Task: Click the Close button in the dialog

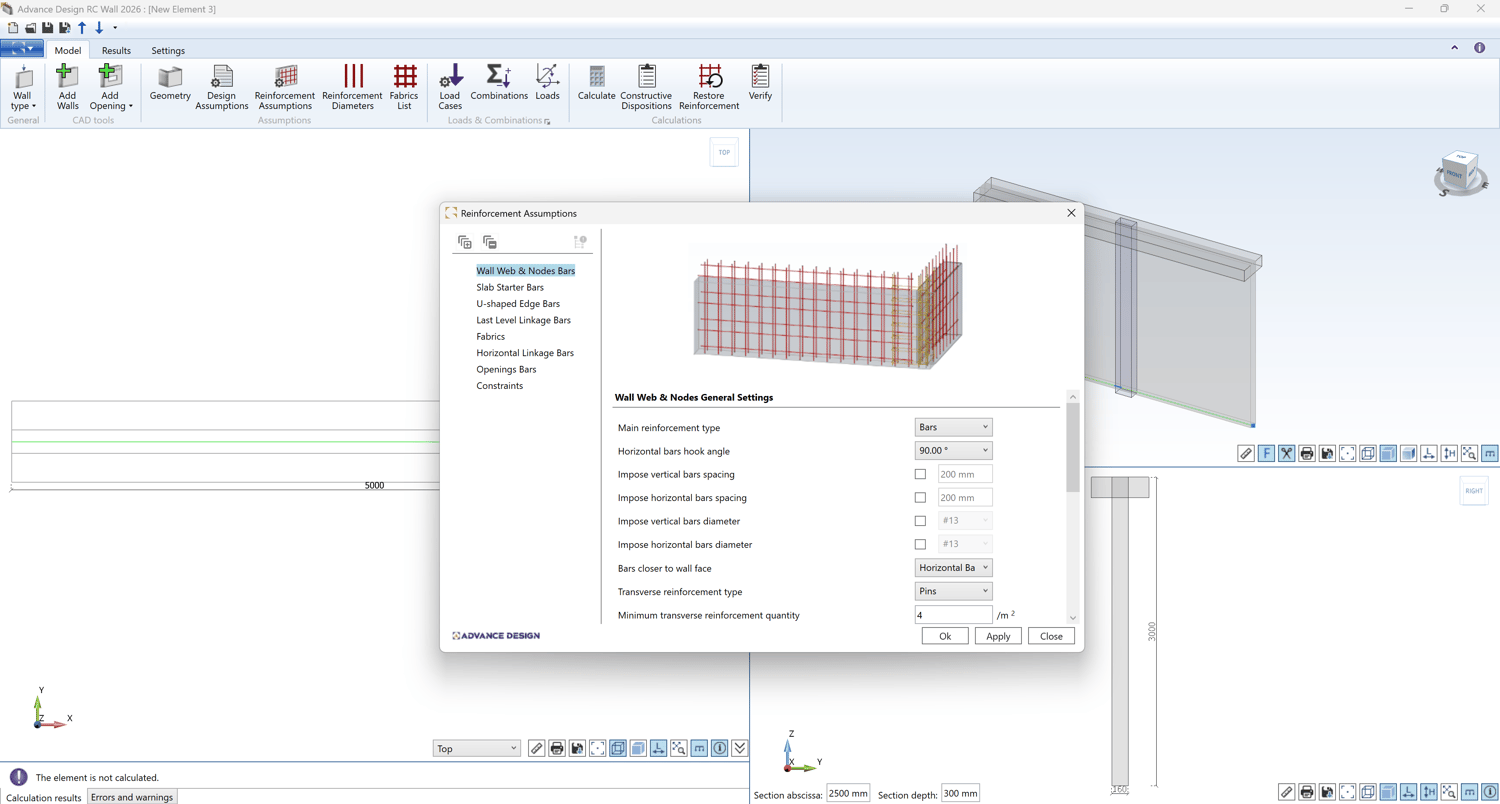Action: point(1051,636)
